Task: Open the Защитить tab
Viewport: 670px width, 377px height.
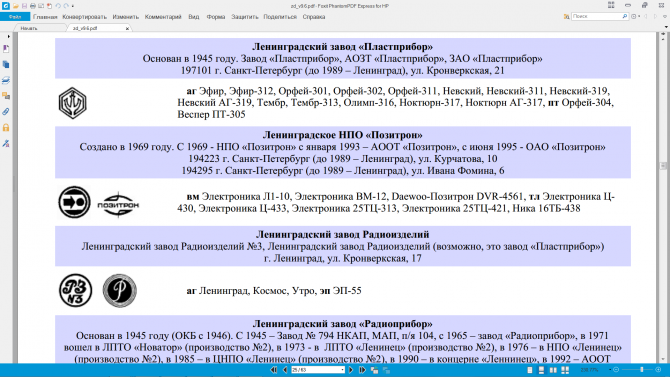Action: 245,17
